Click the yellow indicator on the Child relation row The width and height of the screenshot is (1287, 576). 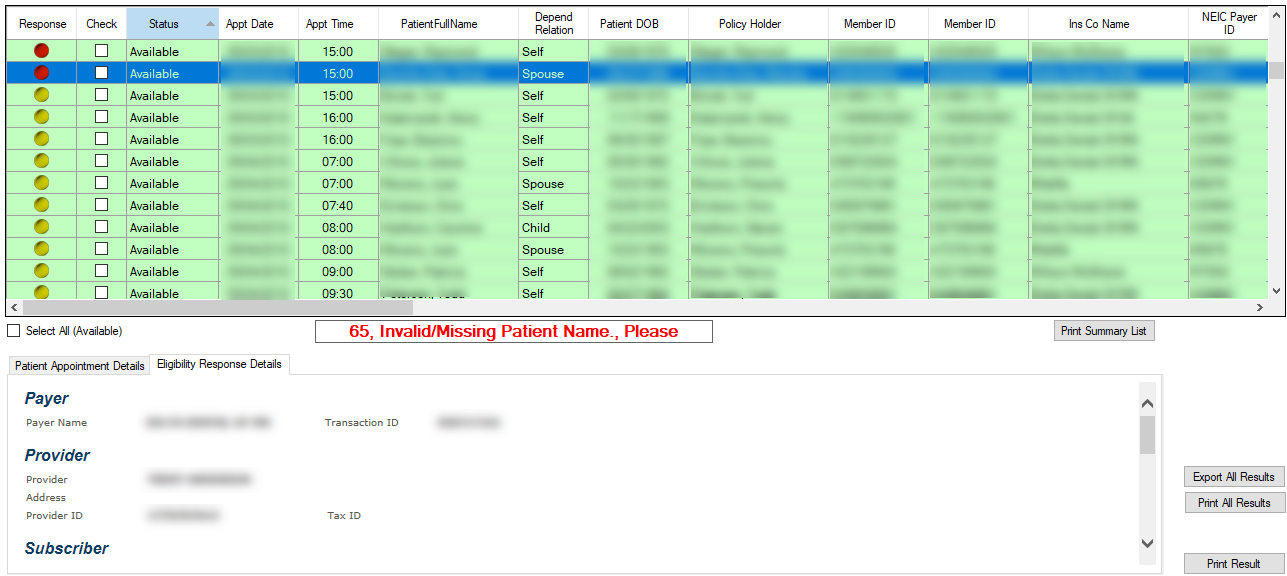pyautogui.click(x=40, y=227)
